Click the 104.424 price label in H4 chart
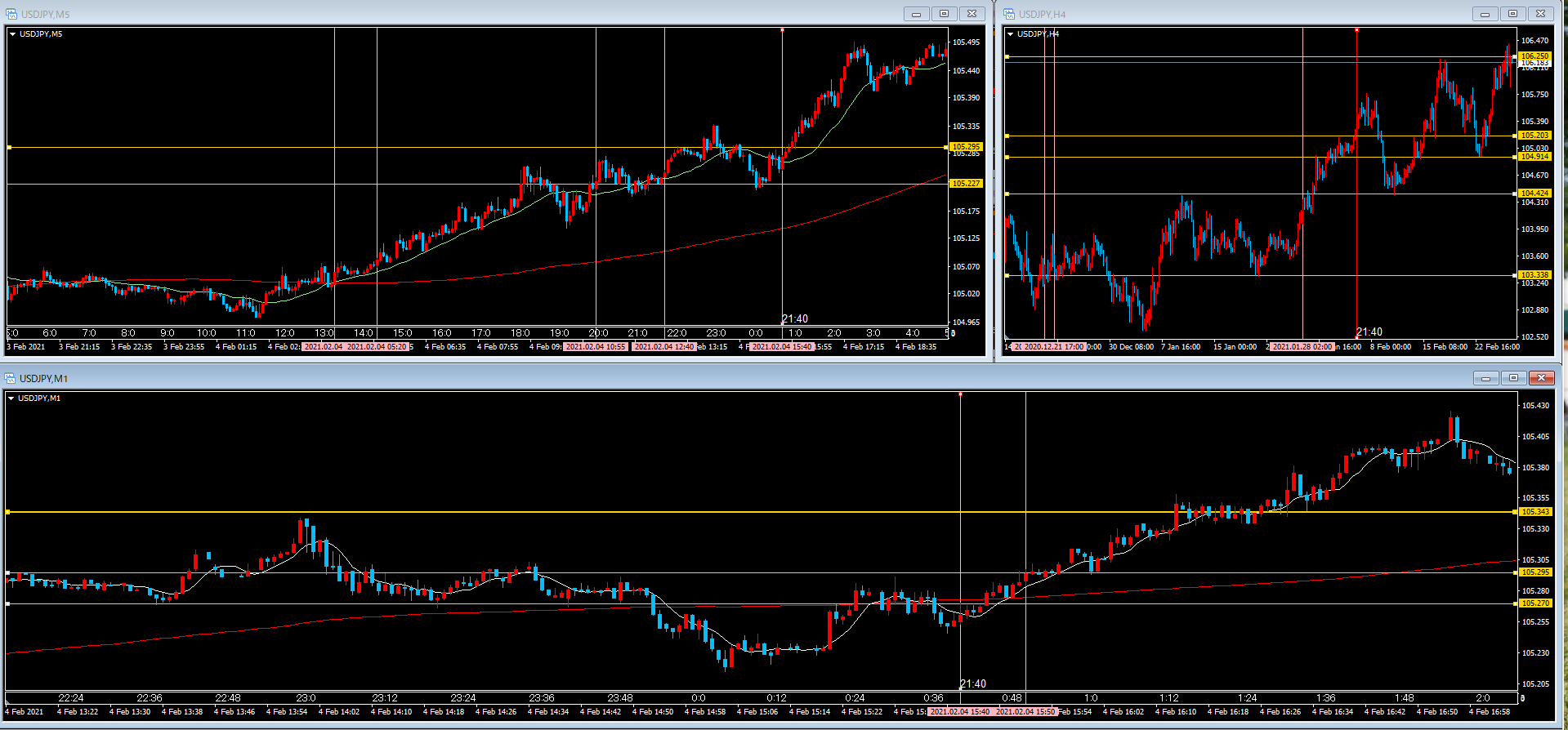Image resolution: width=1568 pixels, height=730 pixels. (x=1534, y=194)
